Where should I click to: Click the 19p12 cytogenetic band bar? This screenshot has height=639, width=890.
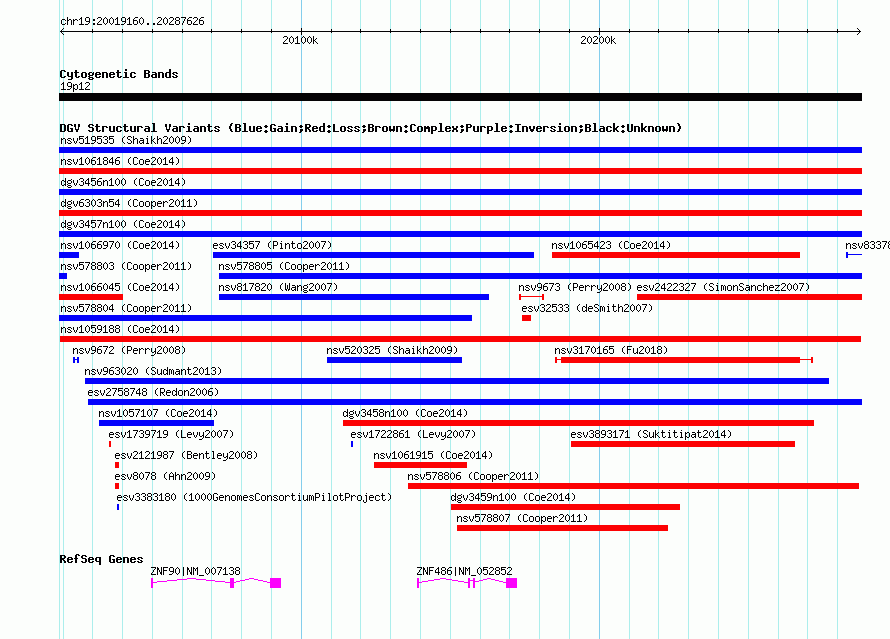point(460,97)
